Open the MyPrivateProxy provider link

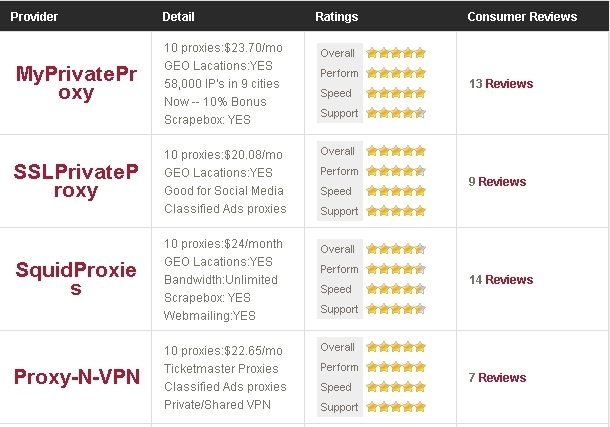tap(76, 83)
